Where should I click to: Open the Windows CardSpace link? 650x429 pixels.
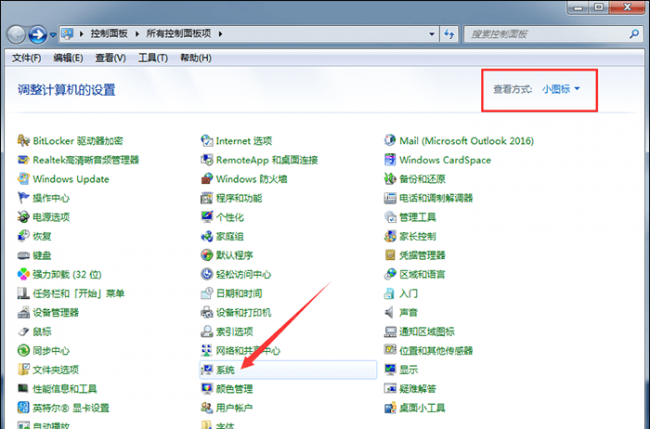445,160
